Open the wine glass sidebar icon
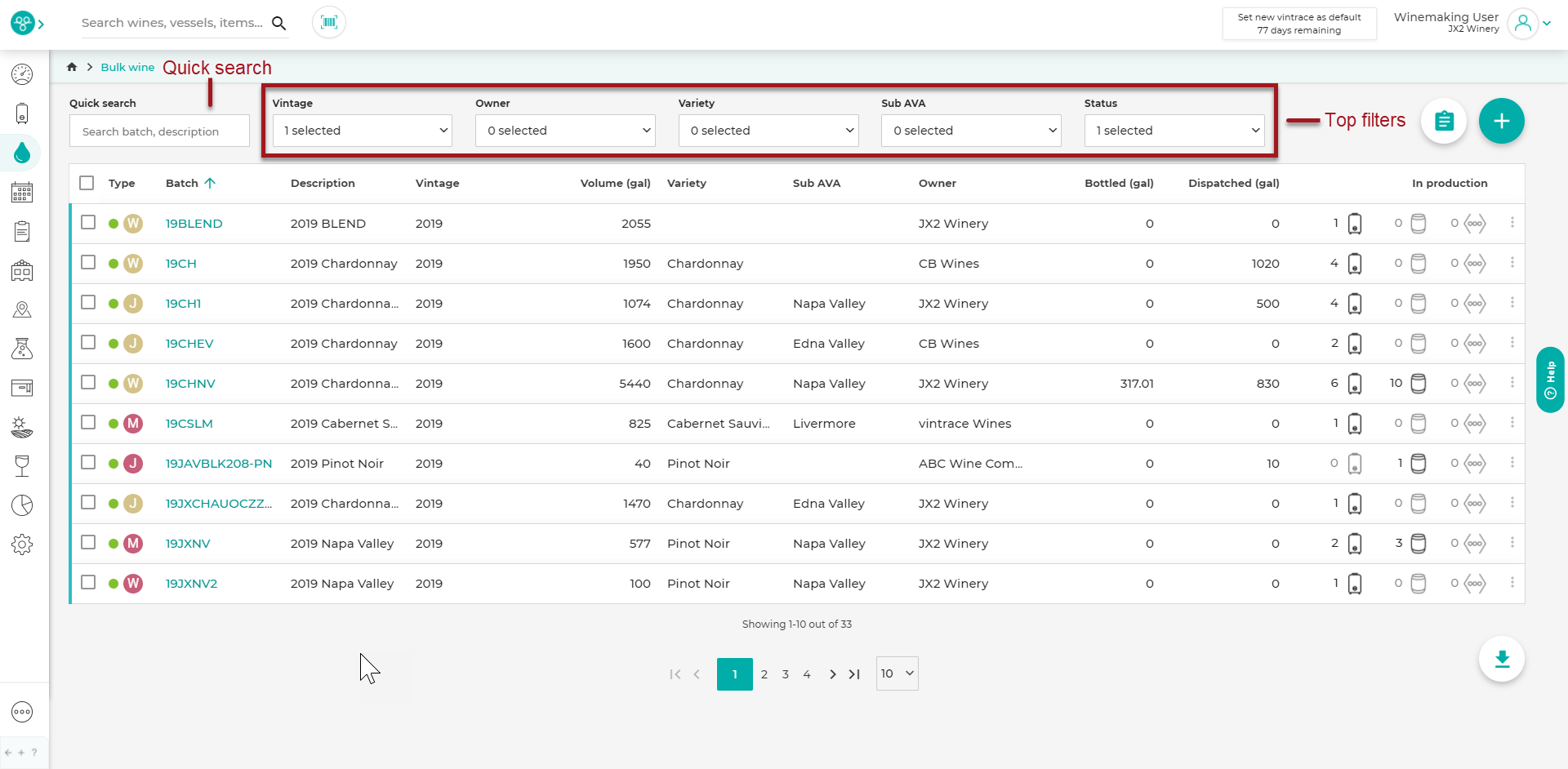Screen dimensions: 1568x769 click(x=22, y=466)
